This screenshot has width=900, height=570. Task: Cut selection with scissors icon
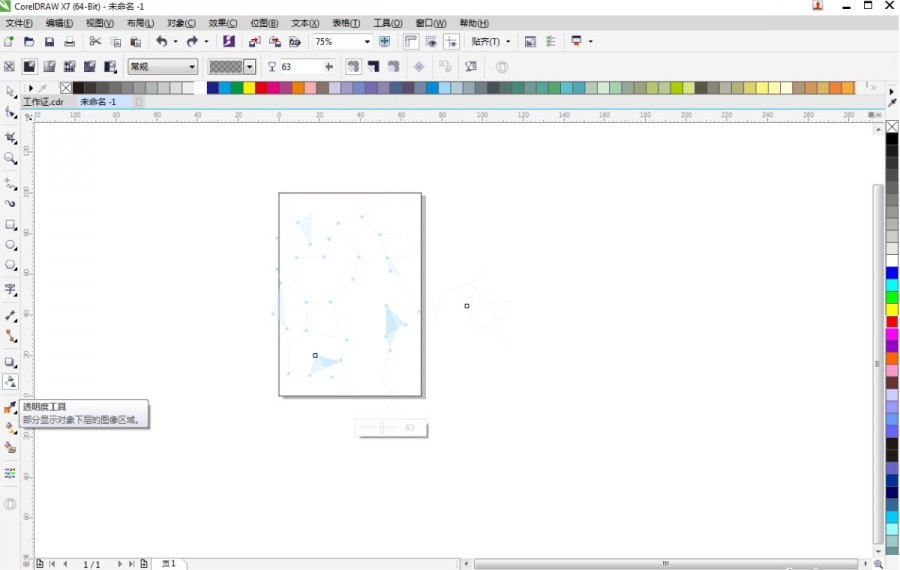[95, 41]
